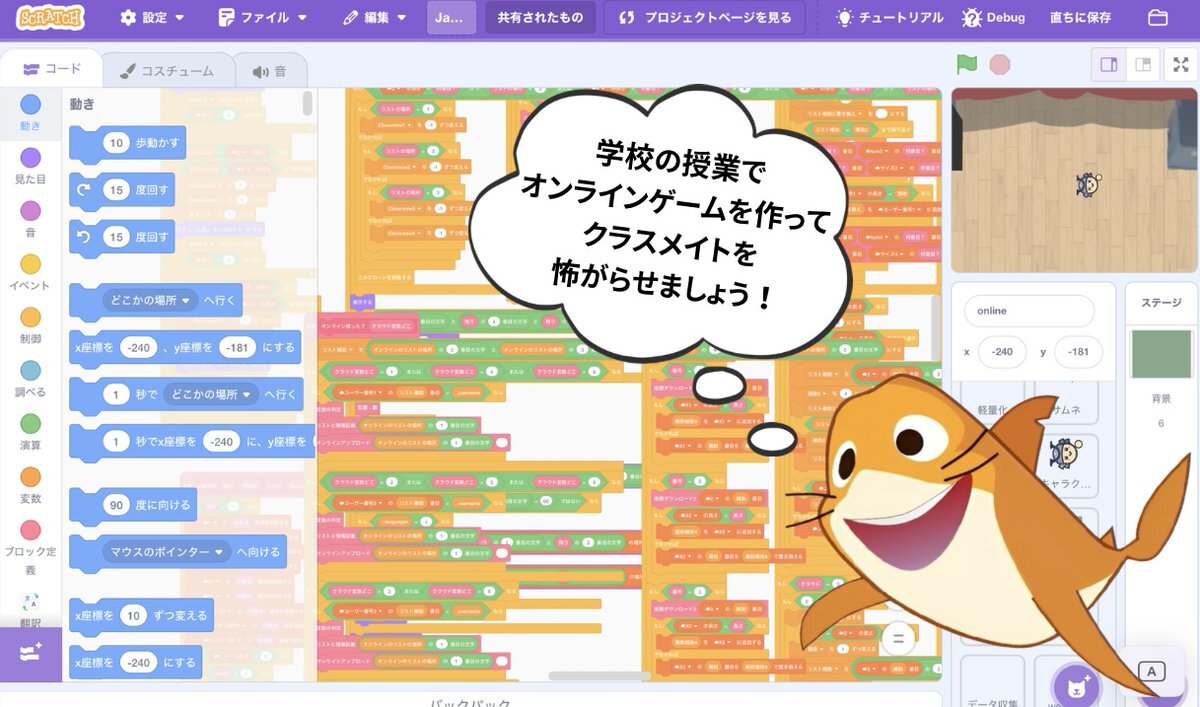The height and width of the screenshot is (707, 1200).
Task: Click x座標を 10 ずつ変える block
Action: tap(141, 616)
